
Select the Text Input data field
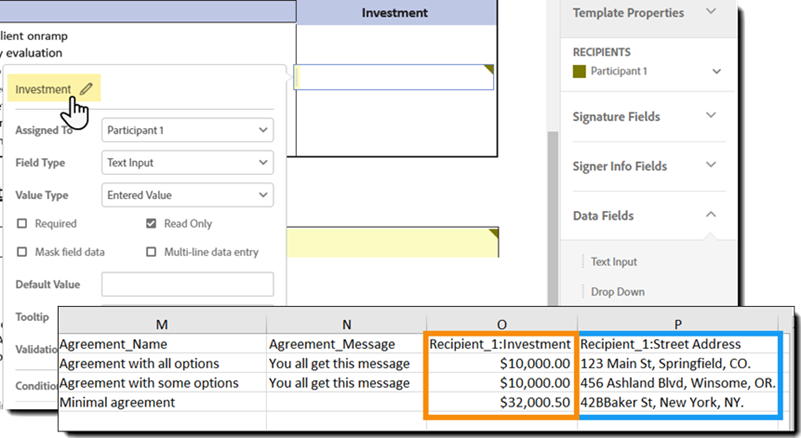[x=614, y=262]
